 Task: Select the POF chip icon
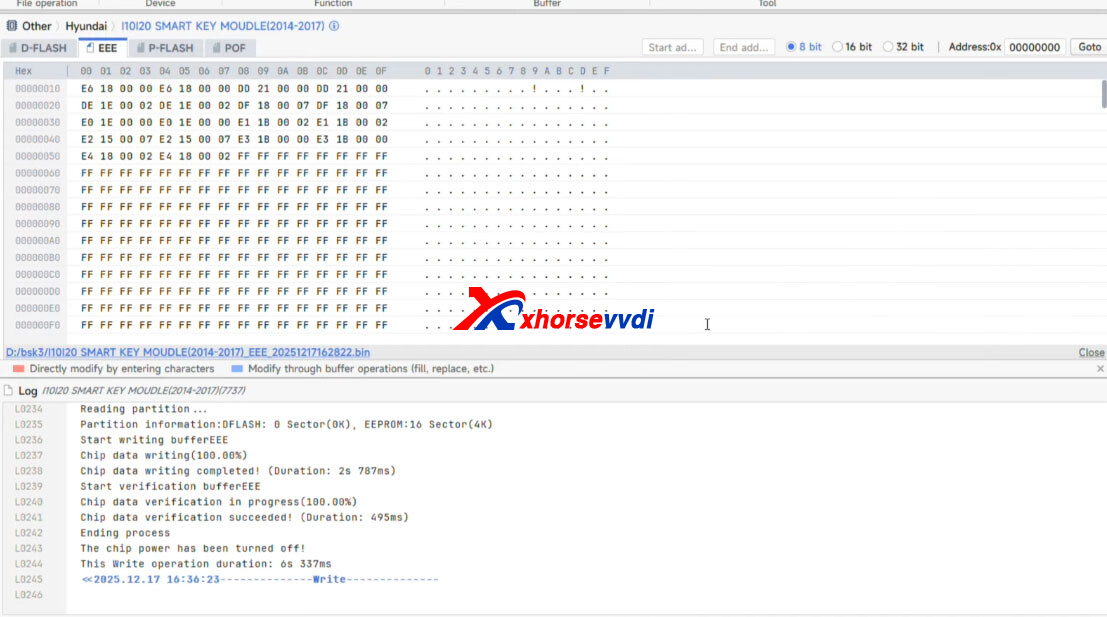click(215, 47)
